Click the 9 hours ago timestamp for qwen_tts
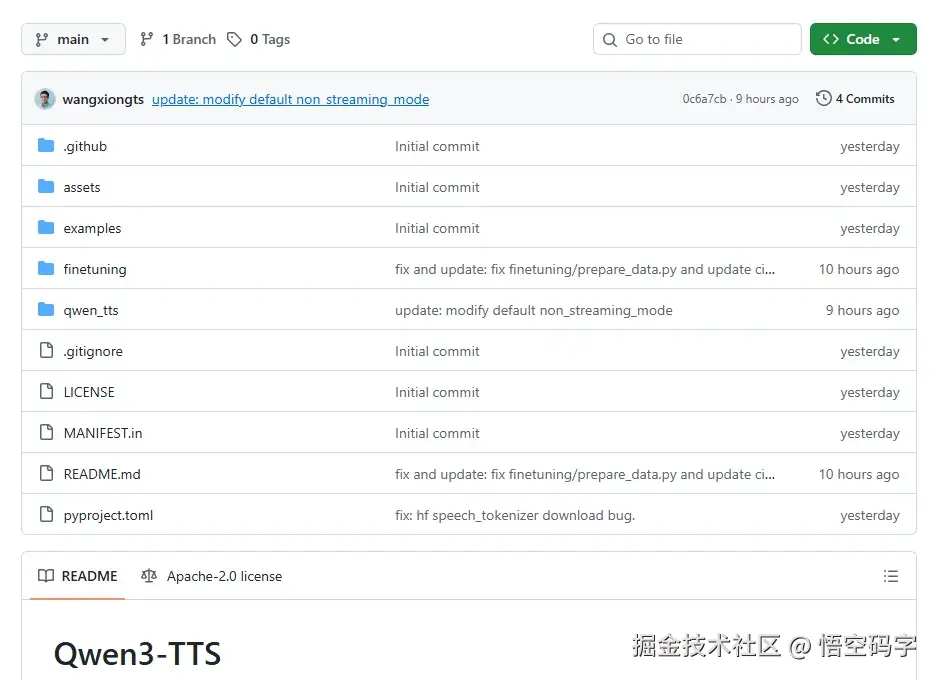The width and height of the screenshot is (938, 680). [863, 310]
